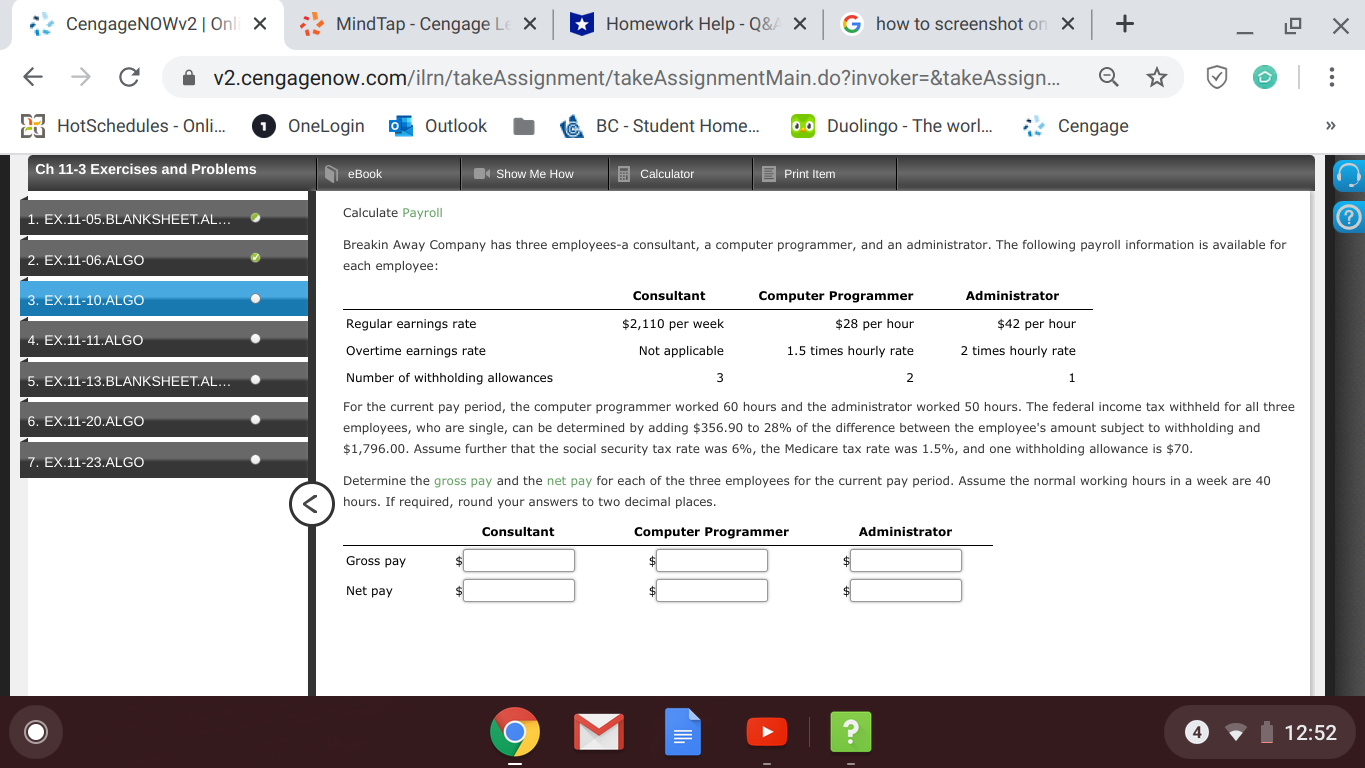Collapse the sidebar using the left-arrow circle
1365x768 pixels.
pyautogui.click(x=311, y=505)
